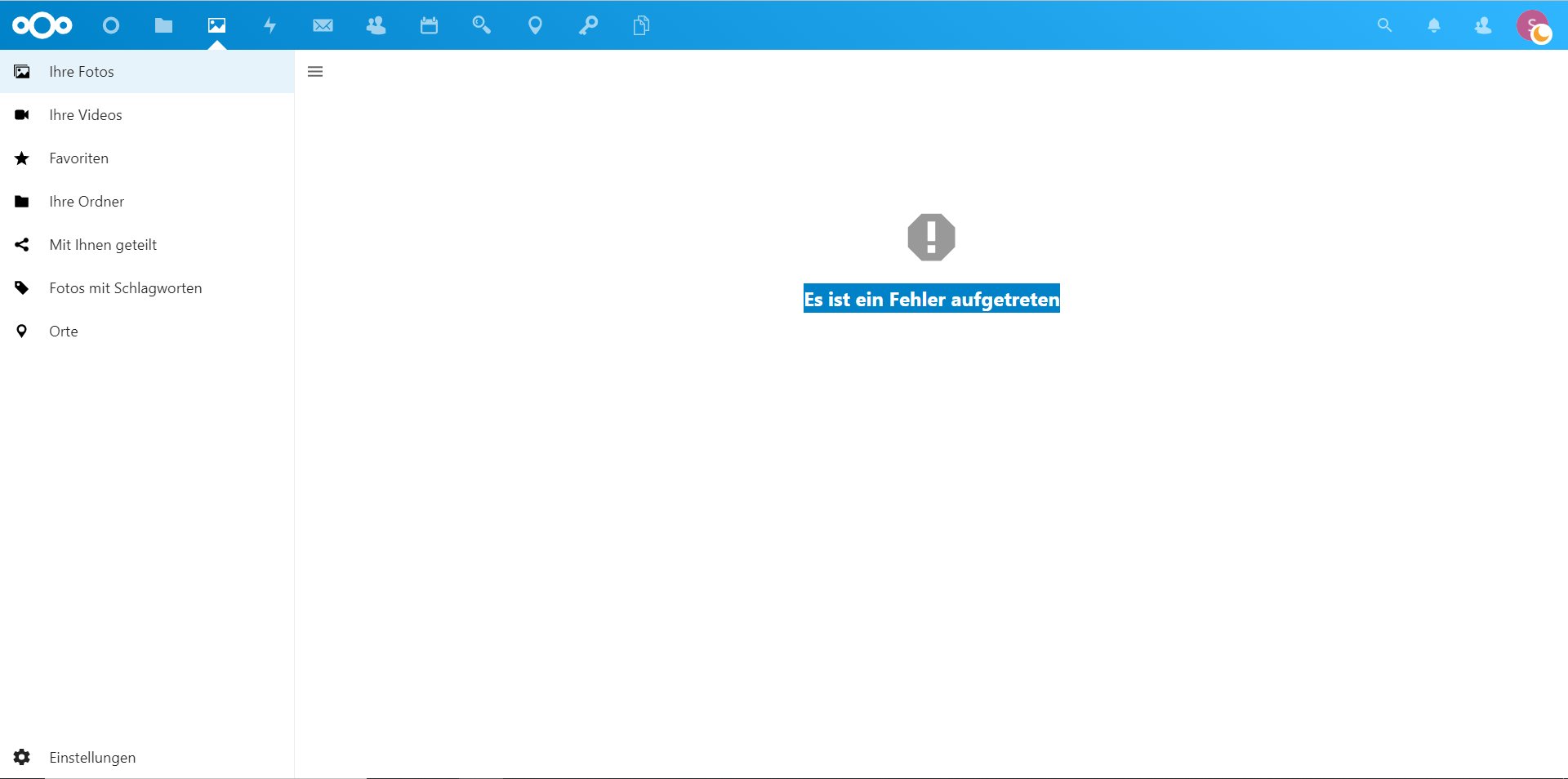Browse Mit Ihnen geteilt photos
The width and height of the screenshot is (1568, 779).
[x=103, y=244]
